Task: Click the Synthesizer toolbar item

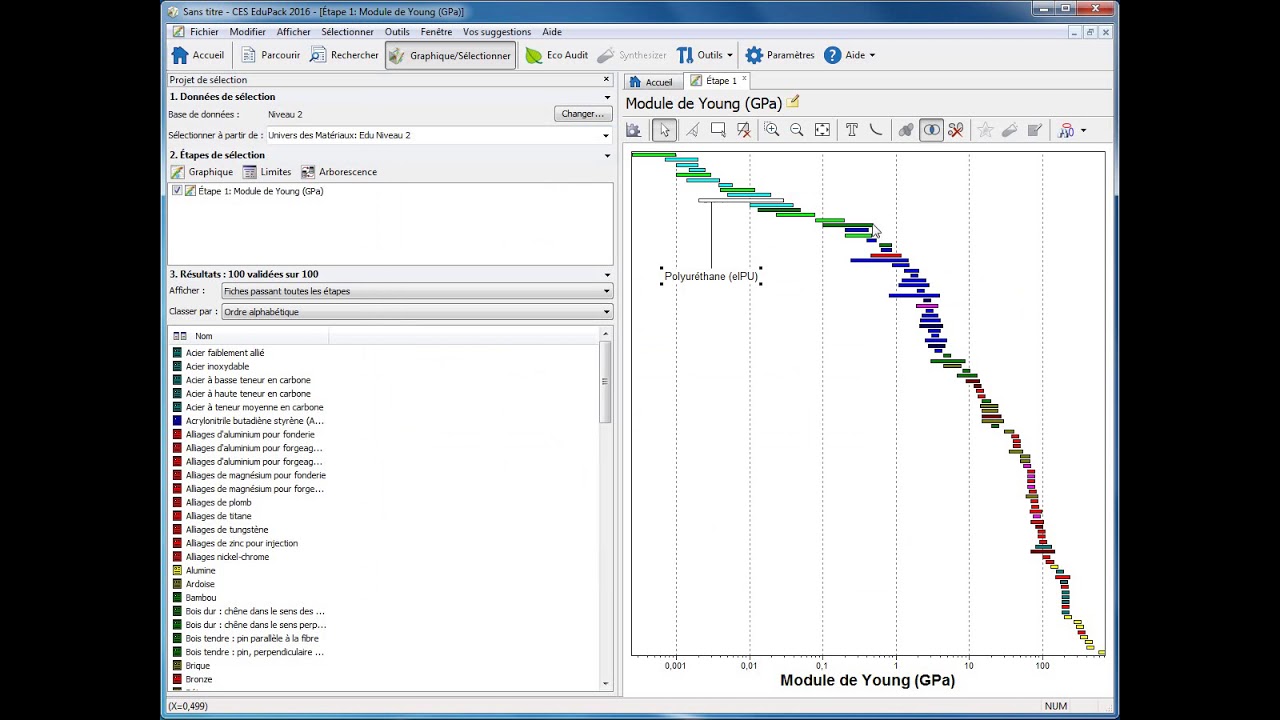Action: point(631,55)
